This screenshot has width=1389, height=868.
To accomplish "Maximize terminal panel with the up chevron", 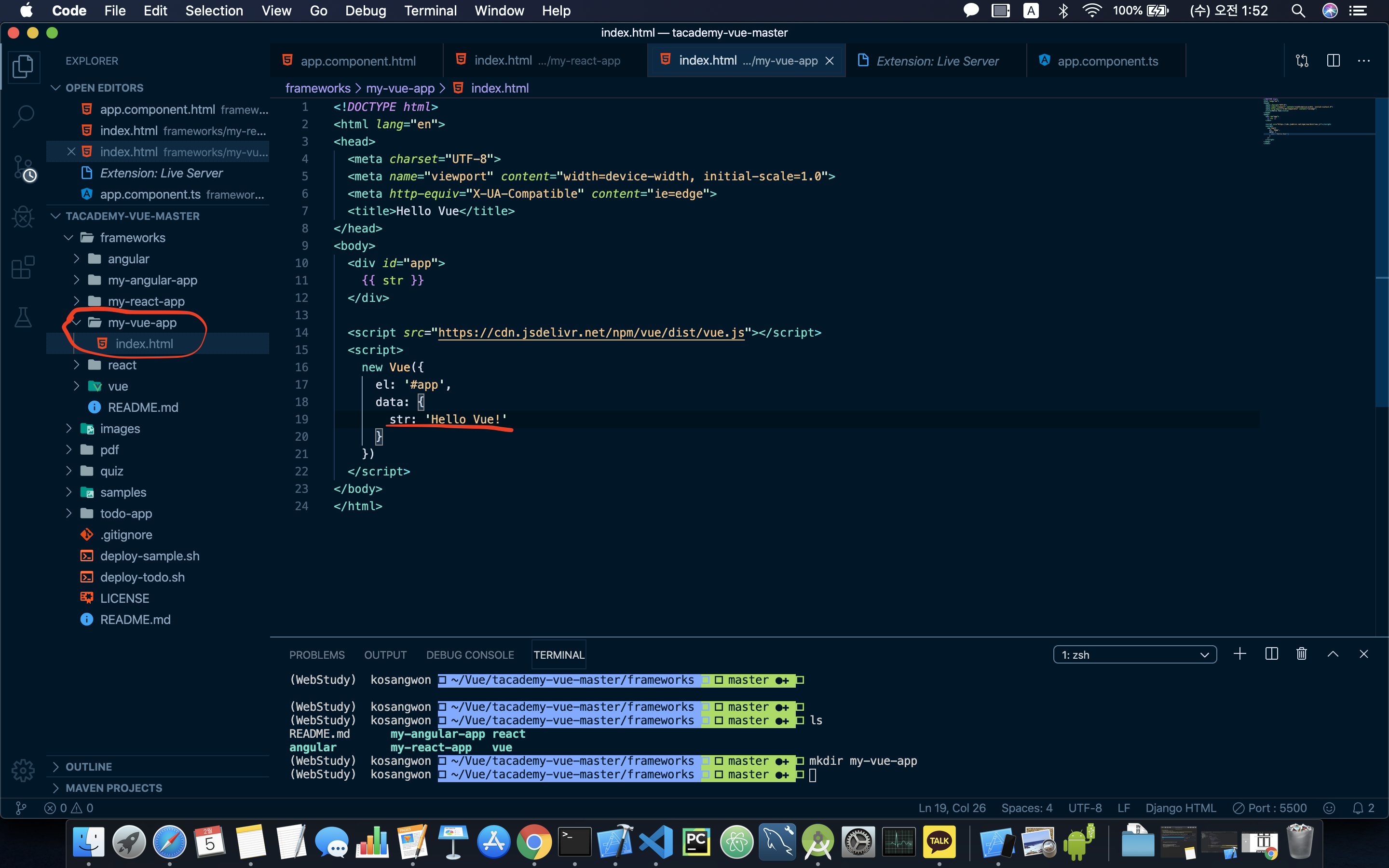I will click(1333, 654).
